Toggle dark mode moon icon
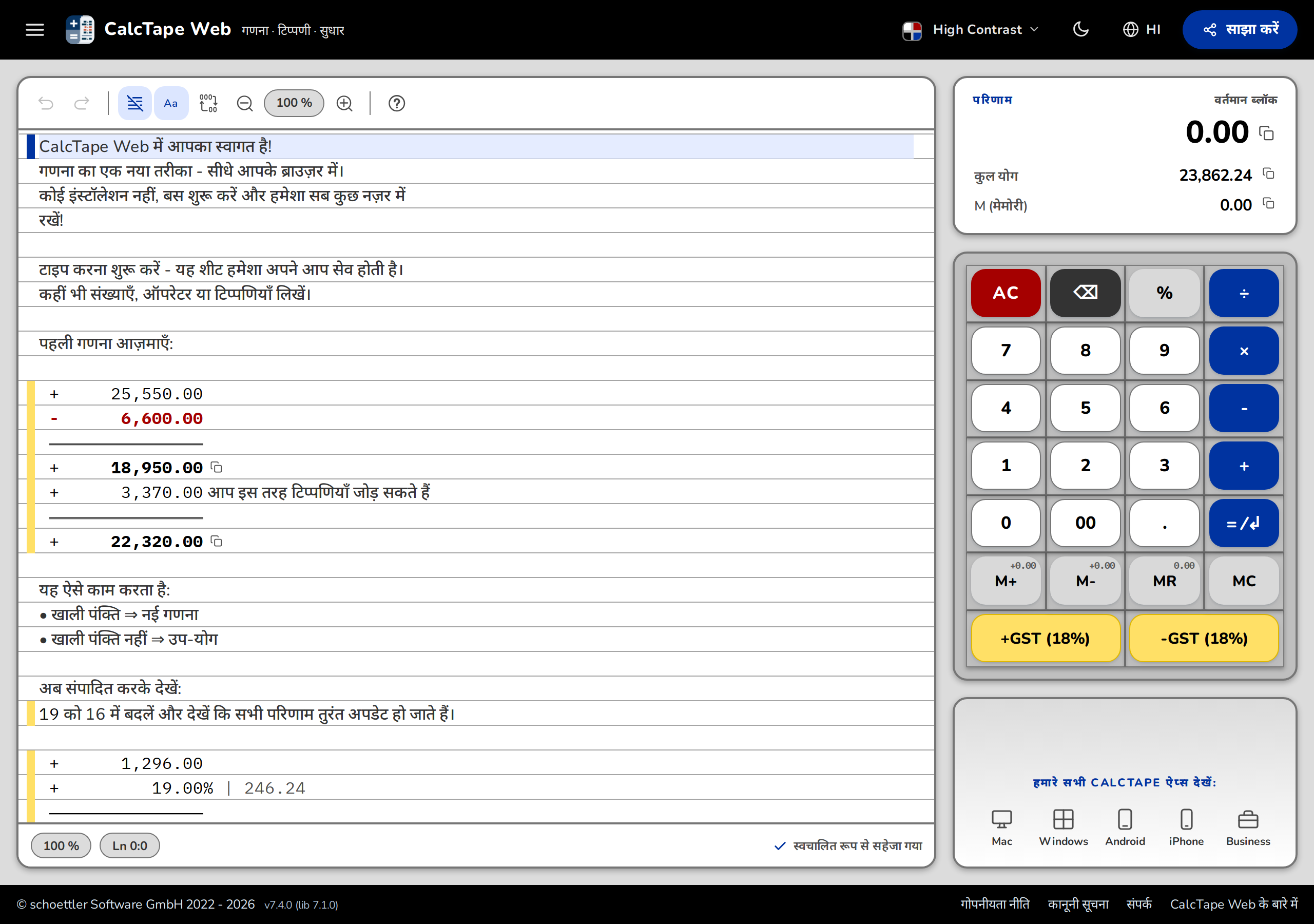Image resolution: width=1314 pixels, height=924 pixels. (1080, 29)
